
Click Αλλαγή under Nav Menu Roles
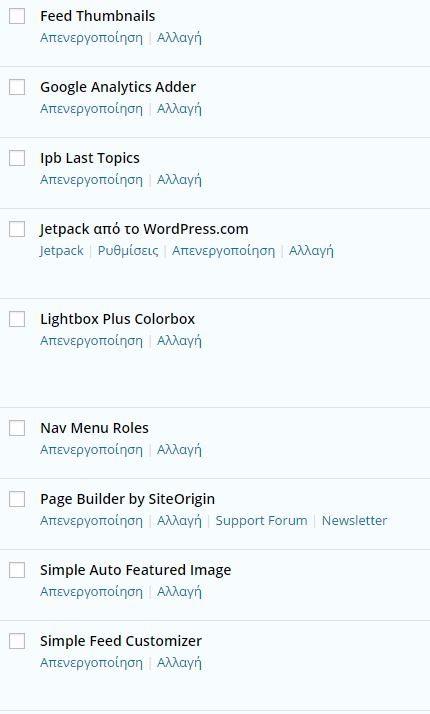coord(179,450)
